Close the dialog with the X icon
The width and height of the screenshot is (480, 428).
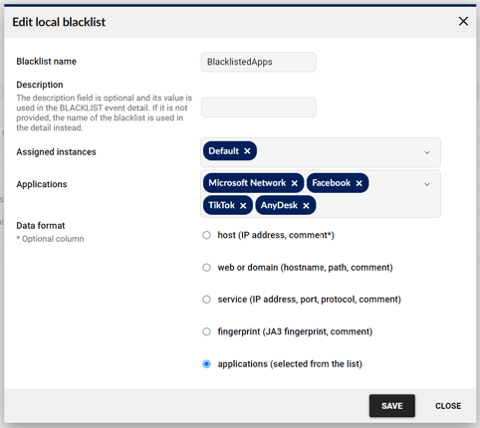tap(463, 21)
